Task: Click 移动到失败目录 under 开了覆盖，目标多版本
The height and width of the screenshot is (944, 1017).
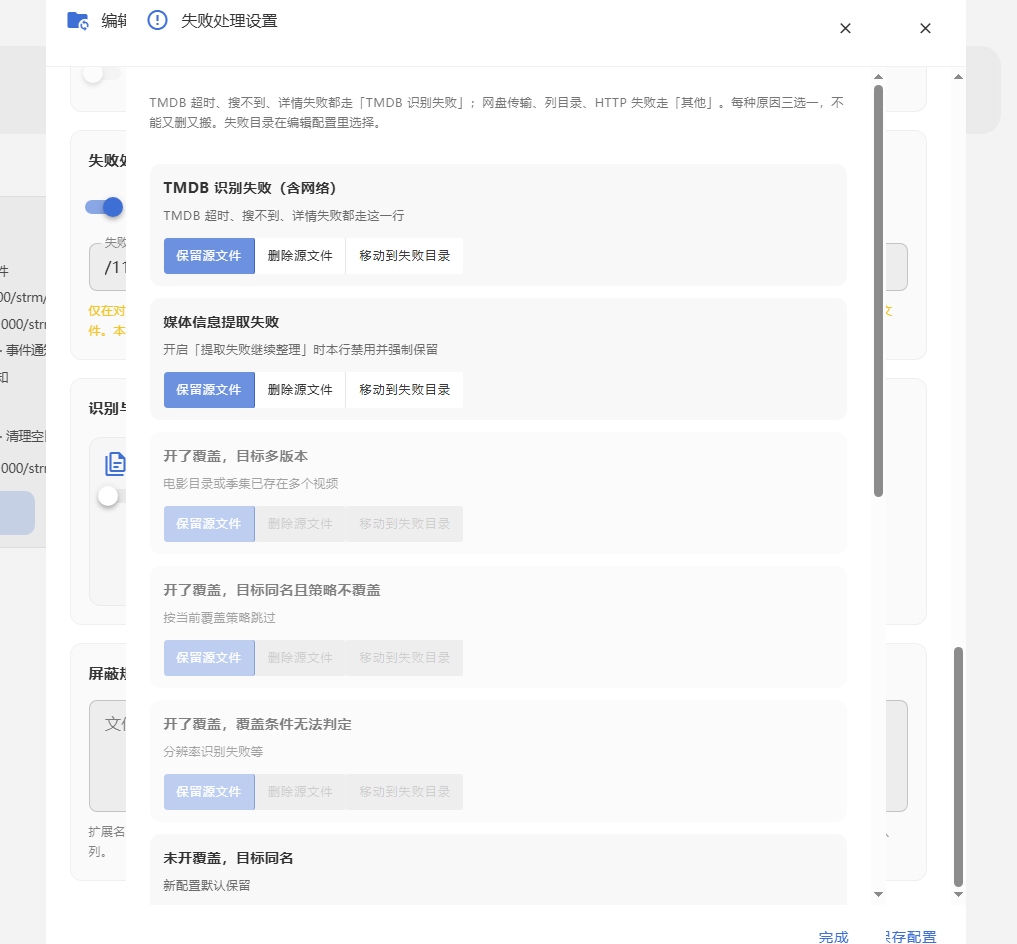Action: 404,524
